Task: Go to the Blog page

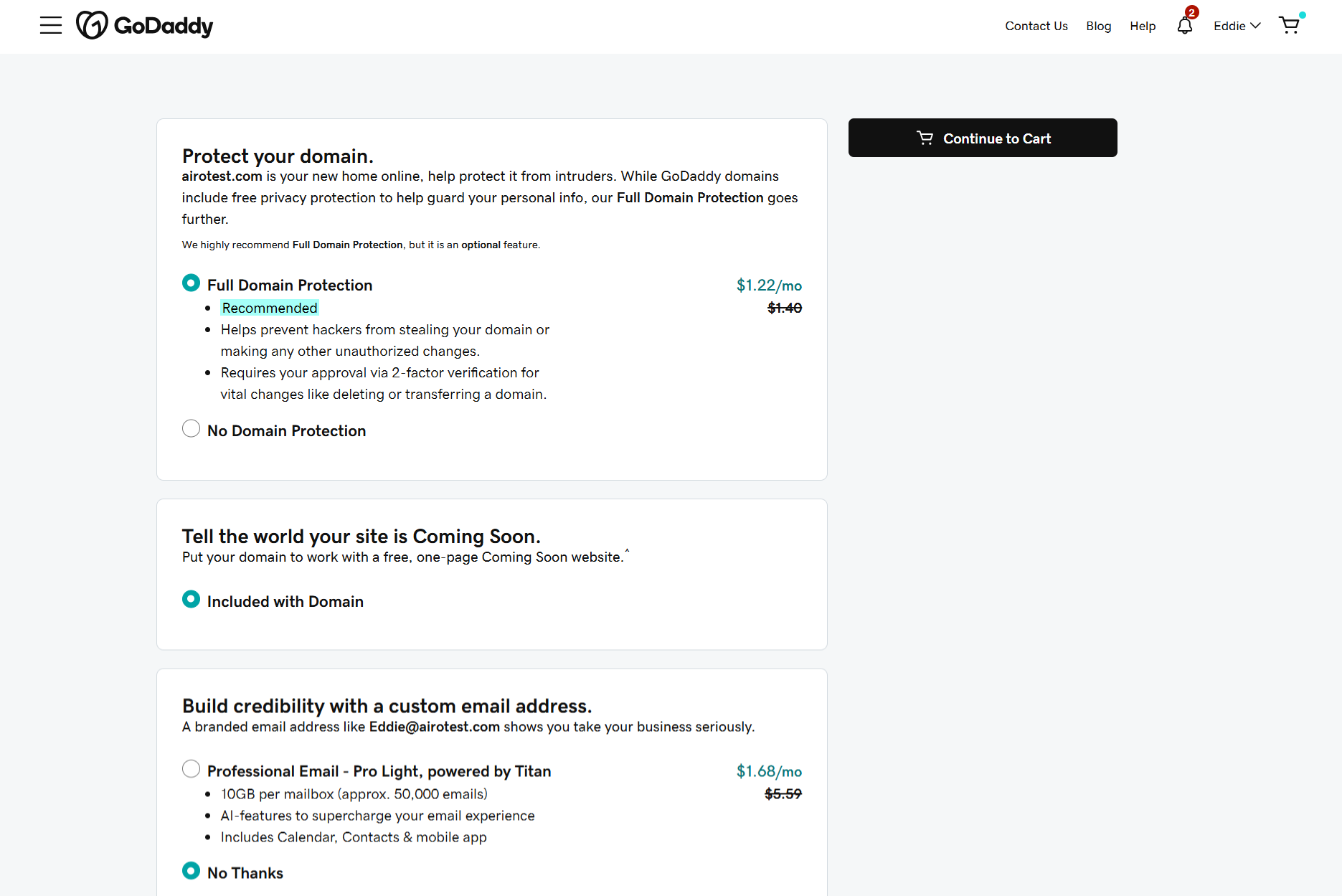Action: pos(1098,26)
